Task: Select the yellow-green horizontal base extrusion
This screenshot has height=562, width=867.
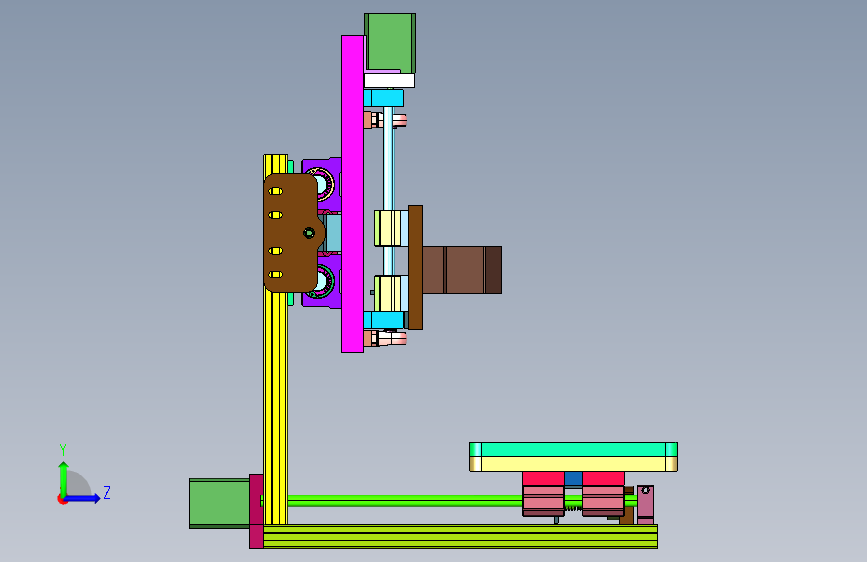Action: pos(461,537)
